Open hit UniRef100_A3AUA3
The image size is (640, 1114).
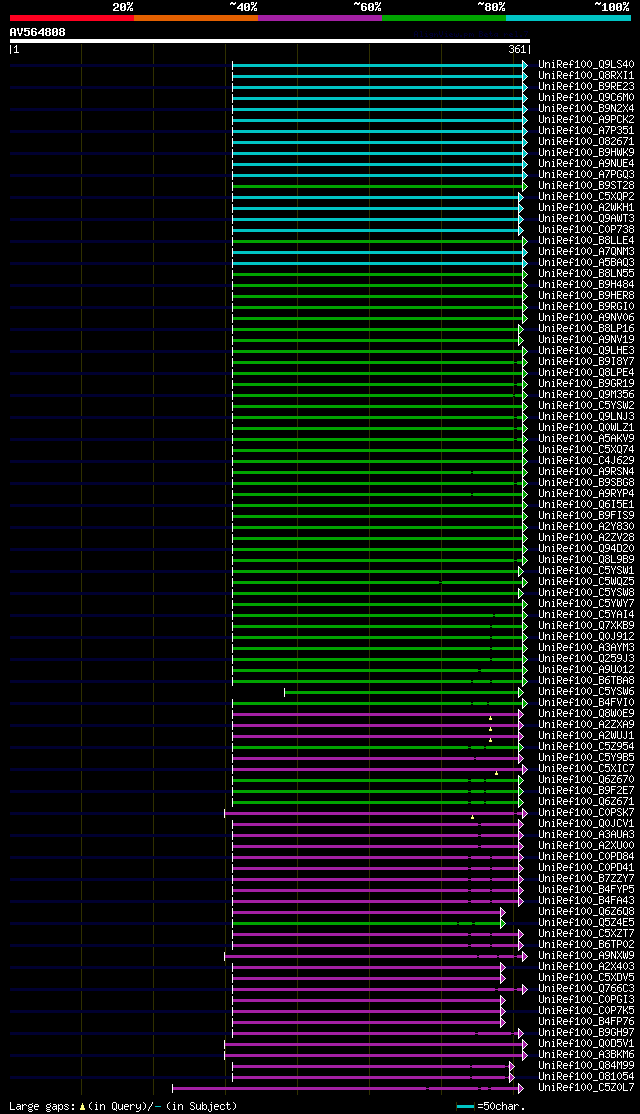pyautogui.click(x=586, y=836)
